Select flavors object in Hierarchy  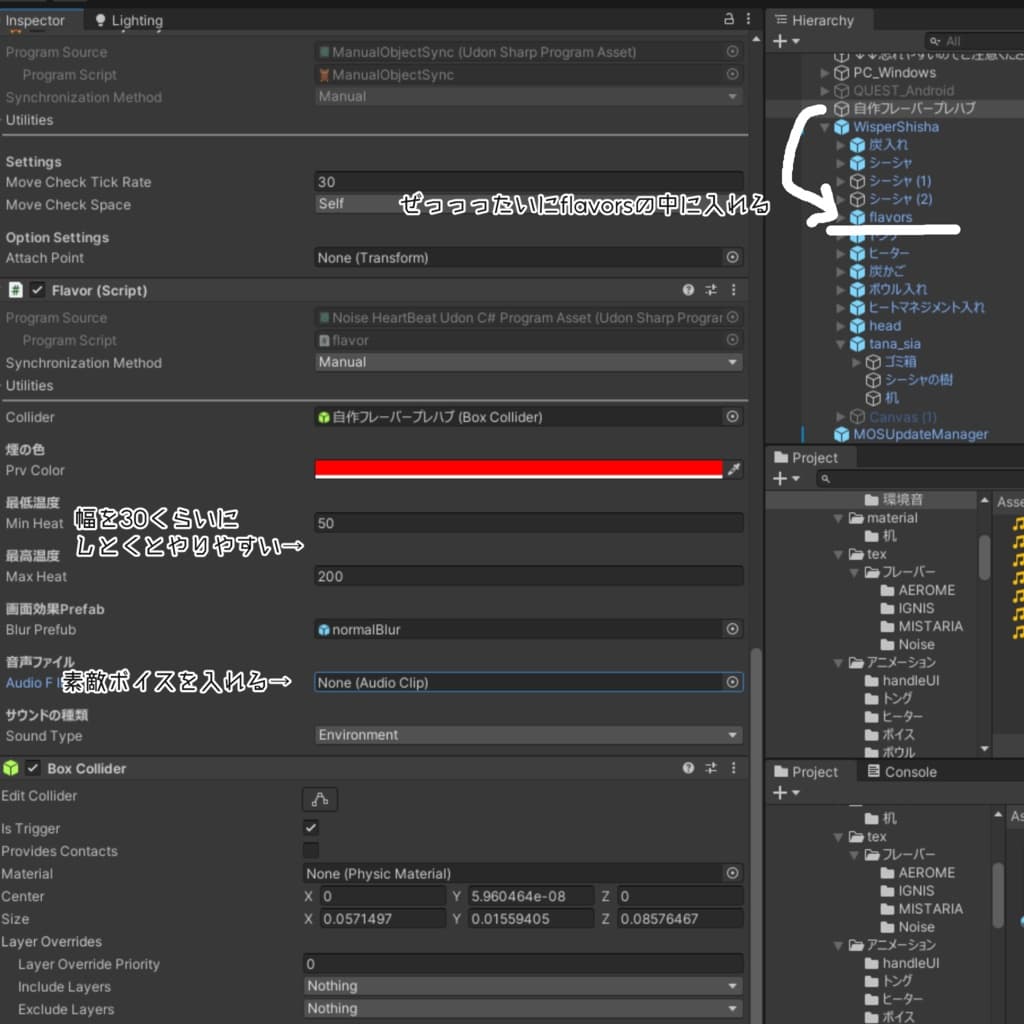click(890, 217)
